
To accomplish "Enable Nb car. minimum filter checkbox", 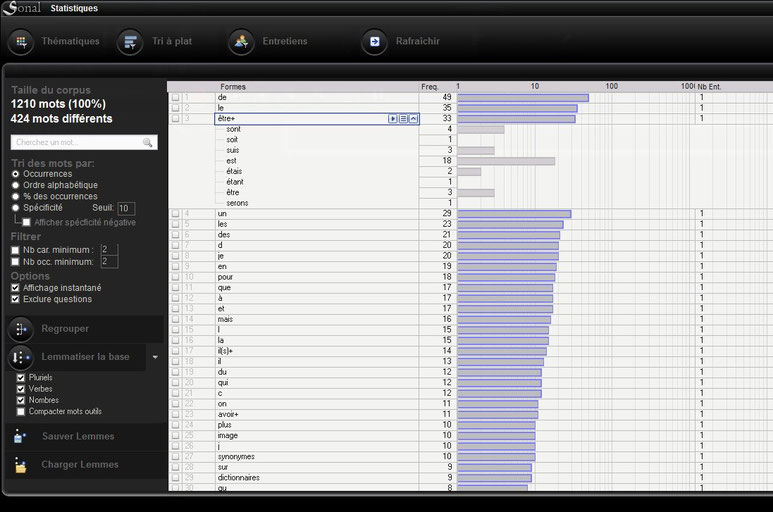I will coord(15,250).
